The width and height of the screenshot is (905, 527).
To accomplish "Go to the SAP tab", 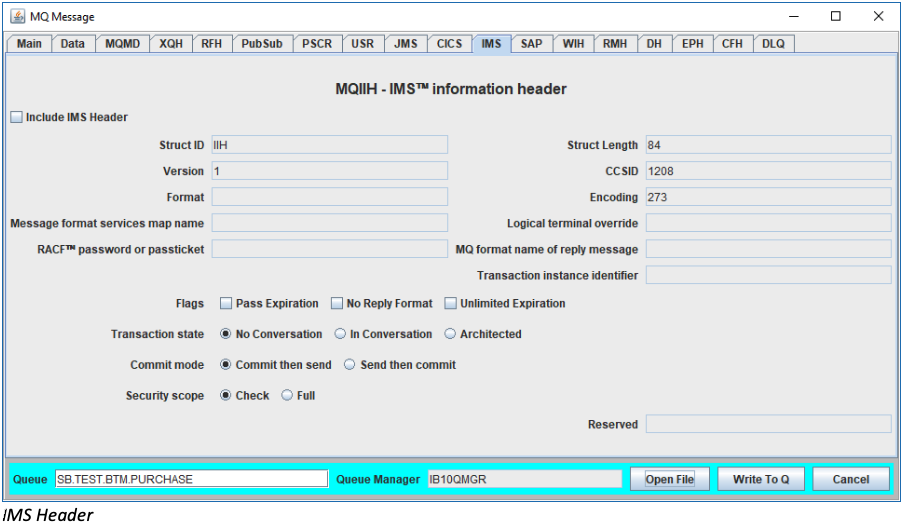I will (x=532, y=44).
